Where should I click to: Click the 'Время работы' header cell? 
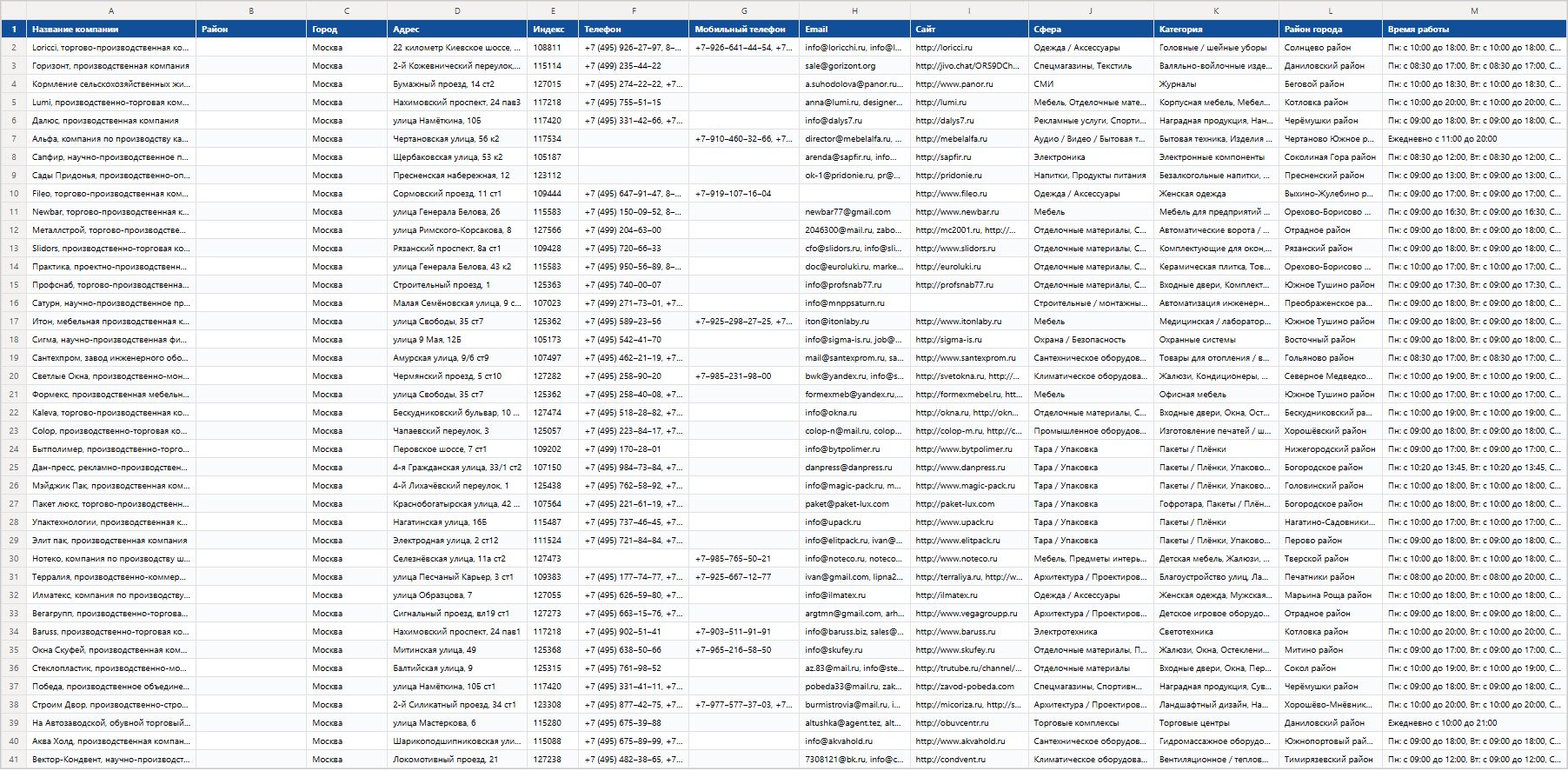coord(1474,29)
